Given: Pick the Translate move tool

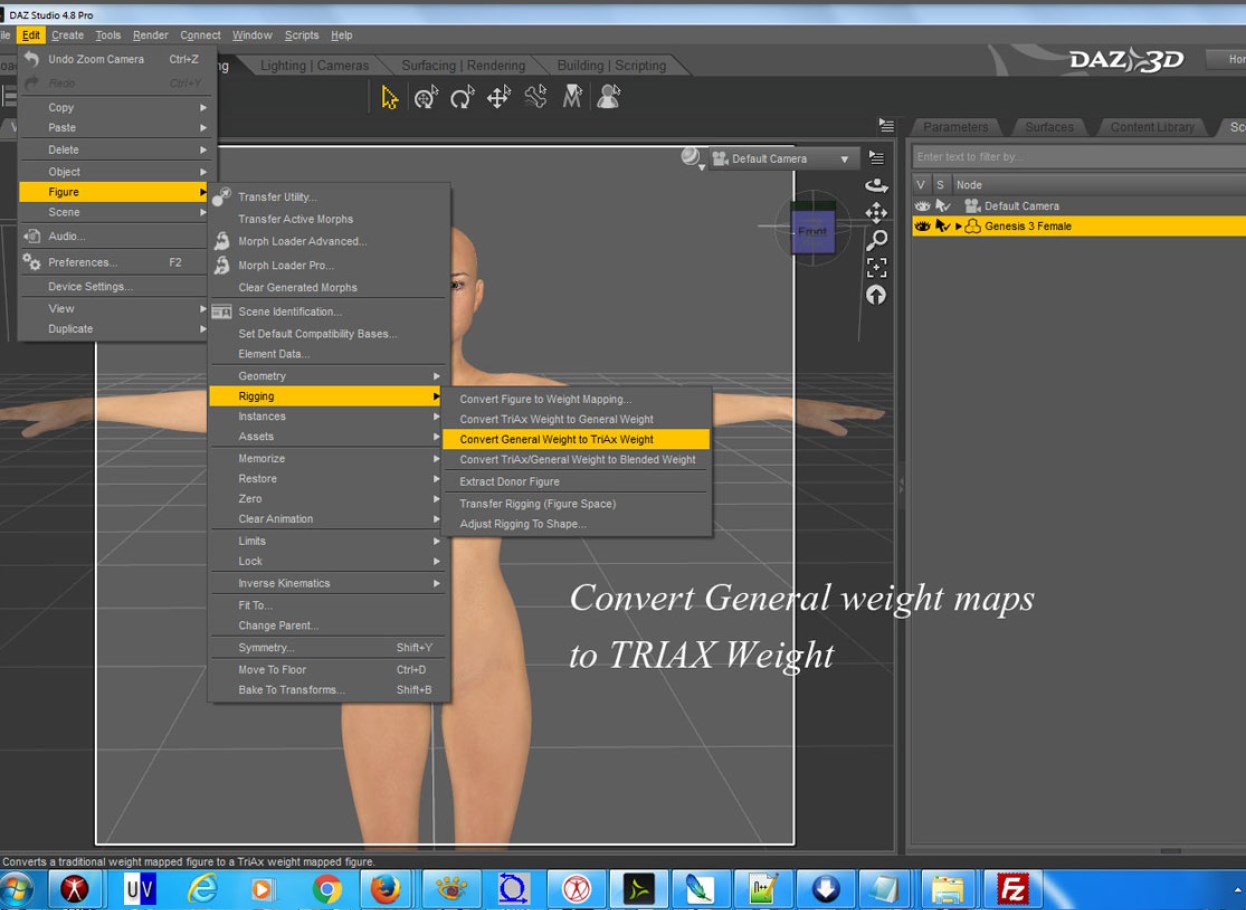Looking at the screenshot, I should click(498, 97).
